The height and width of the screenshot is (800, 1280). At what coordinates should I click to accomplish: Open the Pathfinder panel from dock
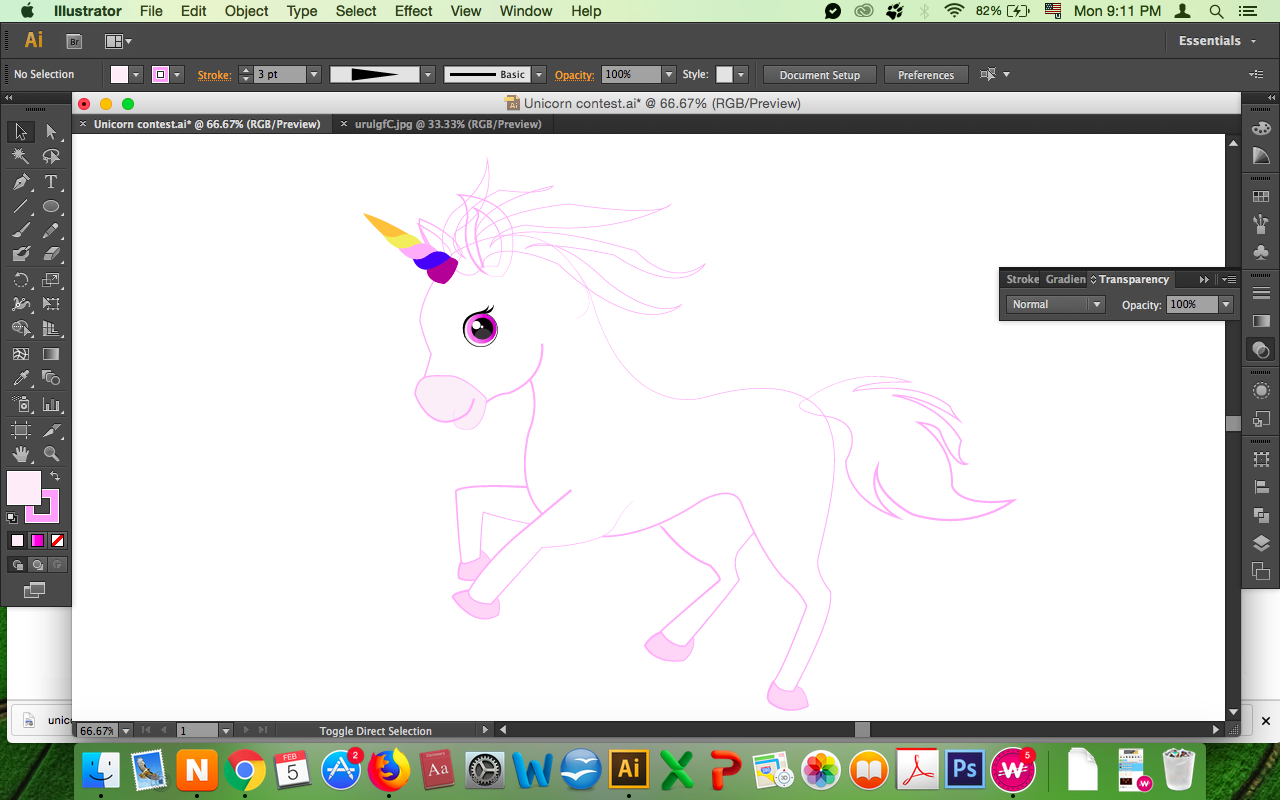(x=1261, y=516)
